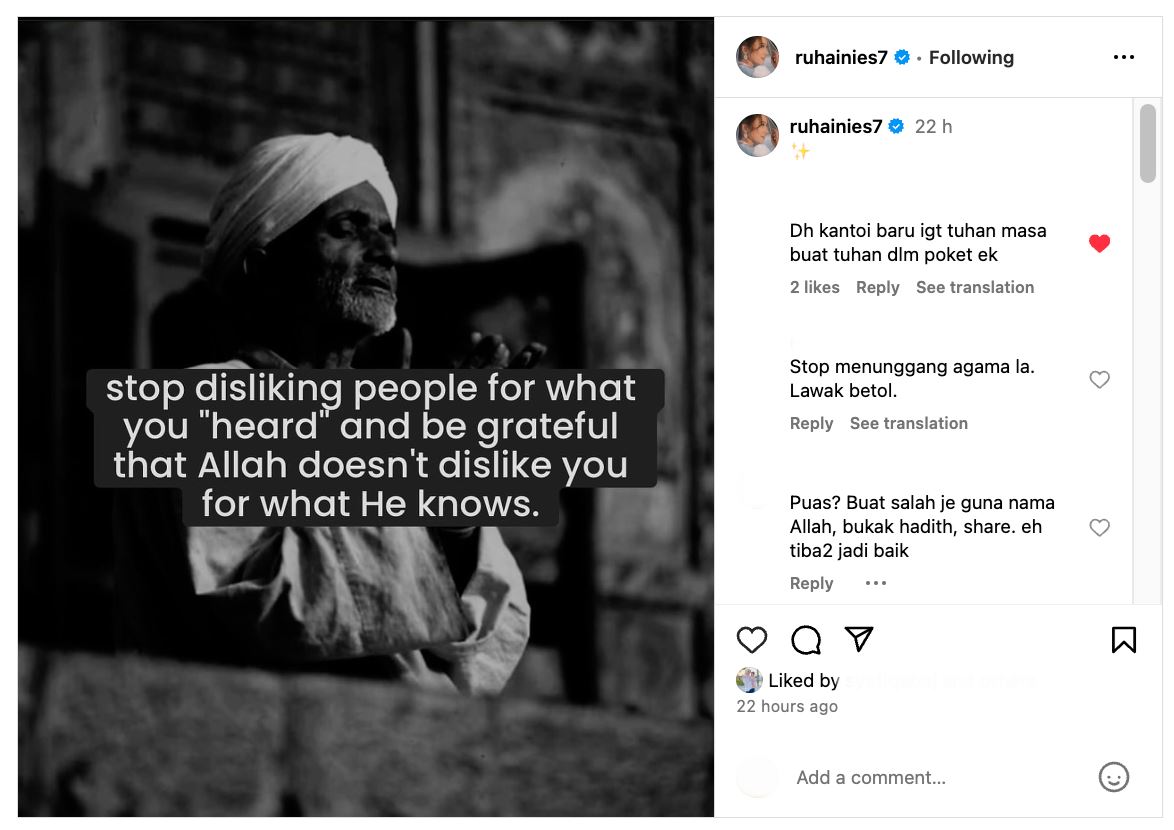Like the 'Stop menunggang agama' comment

[1099, 379]
